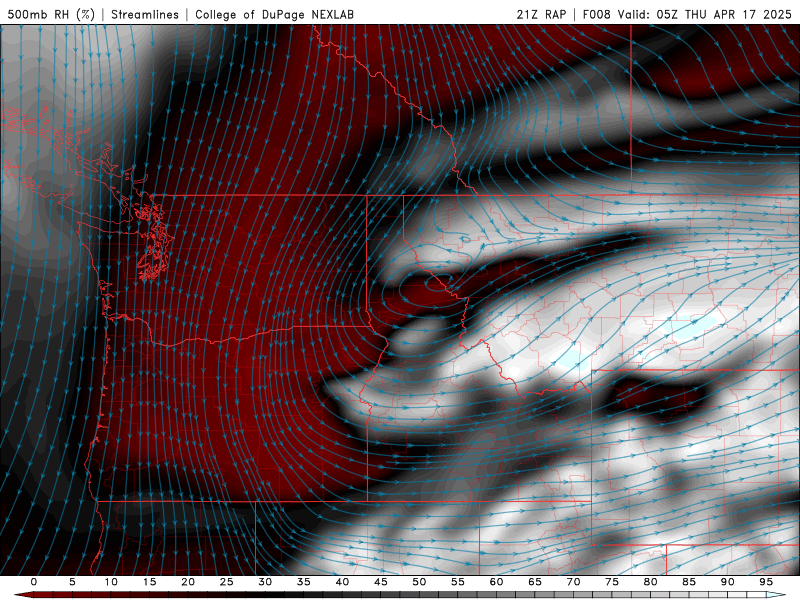Select the colorbar label "65"
Image resolution: width=800 pixels, height=600 pixels.
coord(535,582)
